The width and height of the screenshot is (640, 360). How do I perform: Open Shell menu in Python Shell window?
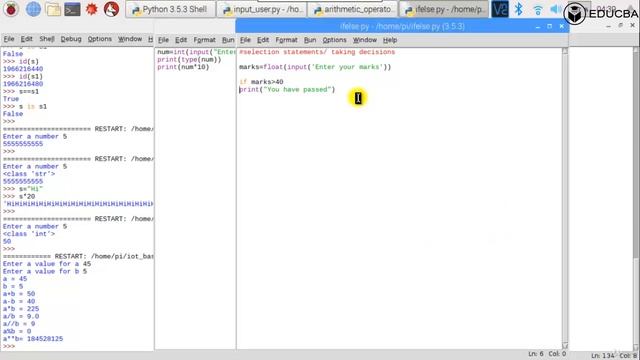point(47,39)
